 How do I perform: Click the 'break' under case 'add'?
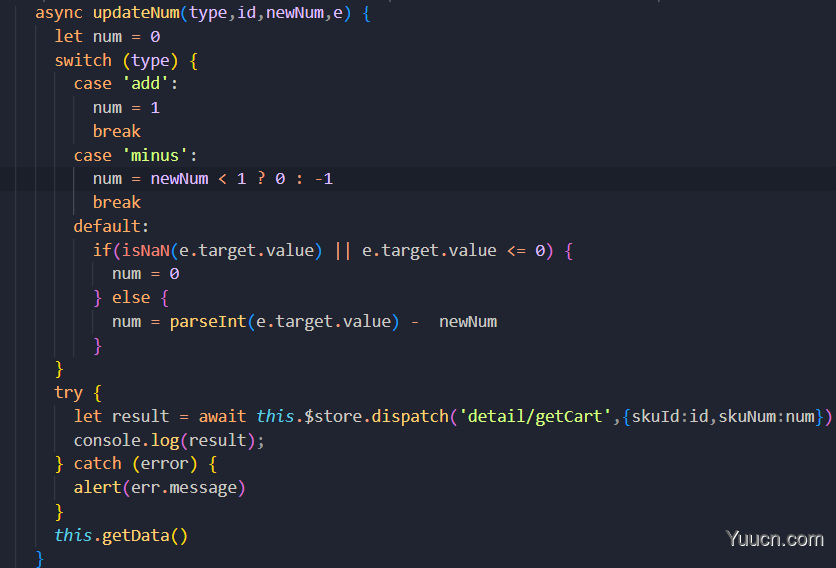[117, 131]
